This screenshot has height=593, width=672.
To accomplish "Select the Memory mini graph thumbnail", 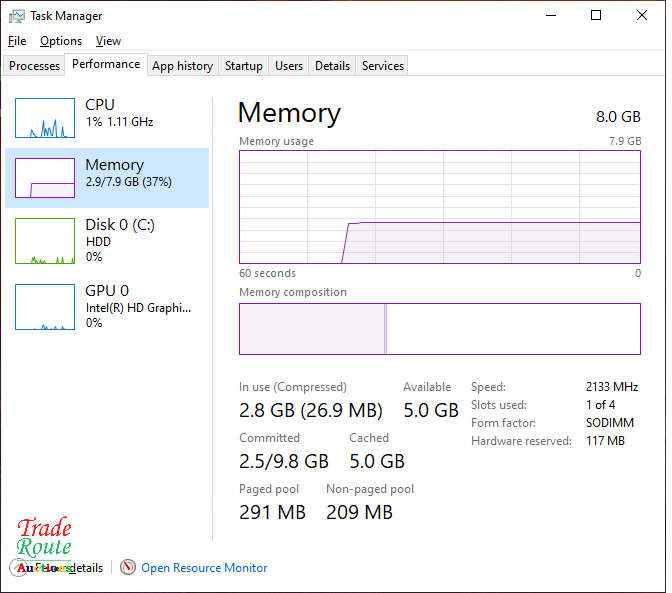I will pos(45,178).
